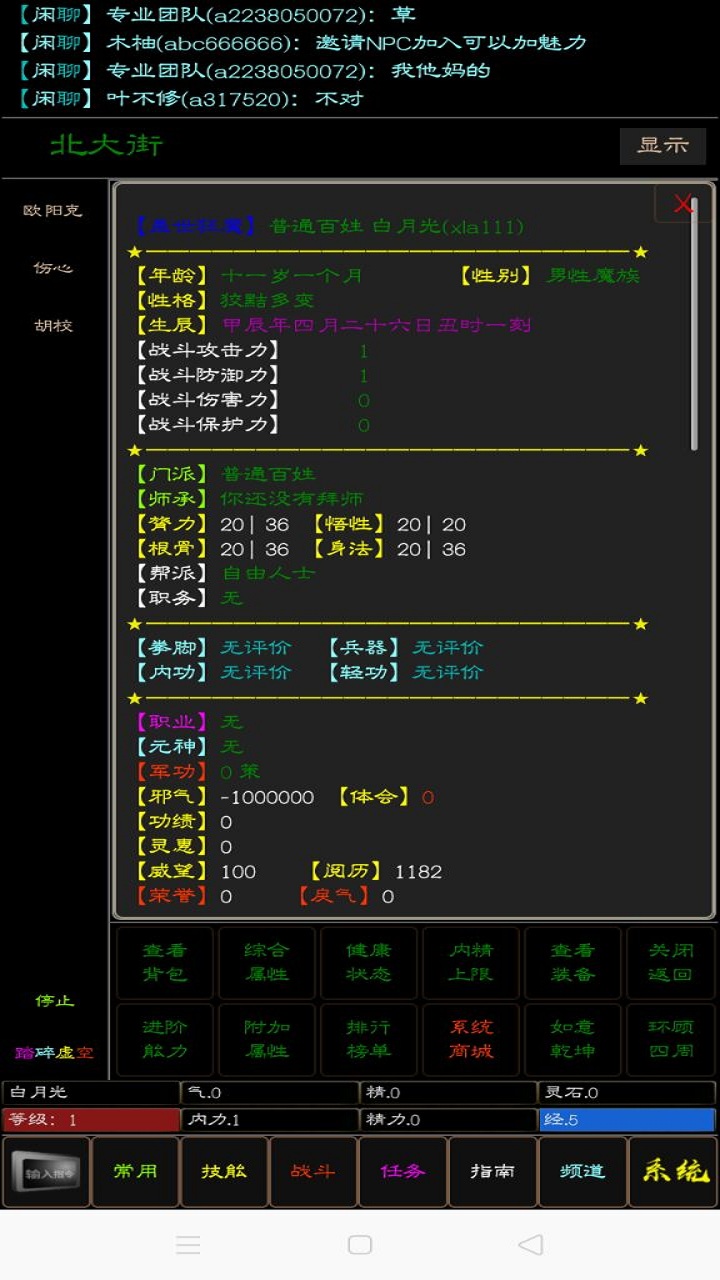
Task: Tap the Android home square icon
Action: pos(360,1244)
